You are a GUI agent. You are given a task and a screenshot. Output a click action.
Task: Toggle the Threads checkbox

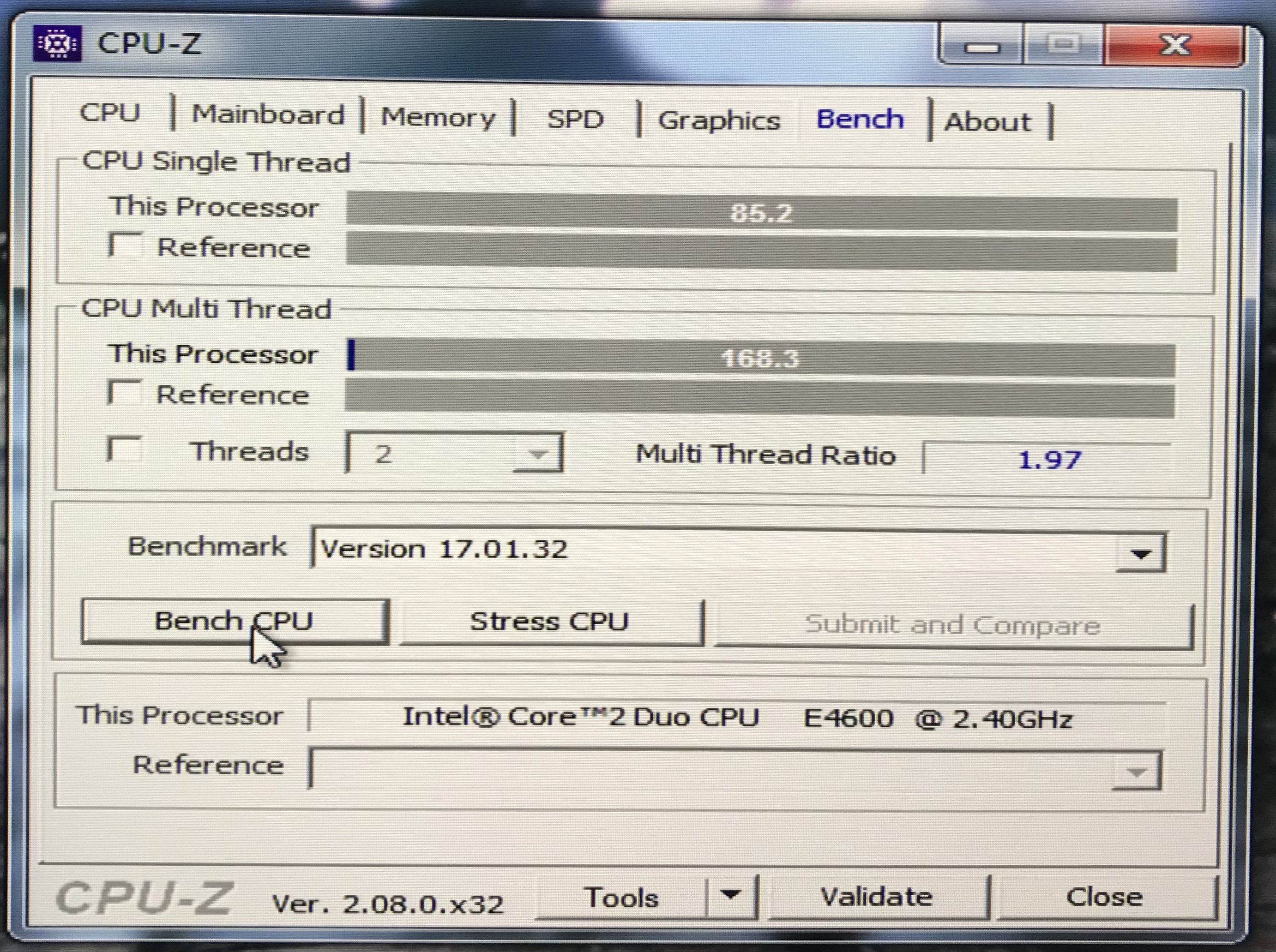point(125,449)
